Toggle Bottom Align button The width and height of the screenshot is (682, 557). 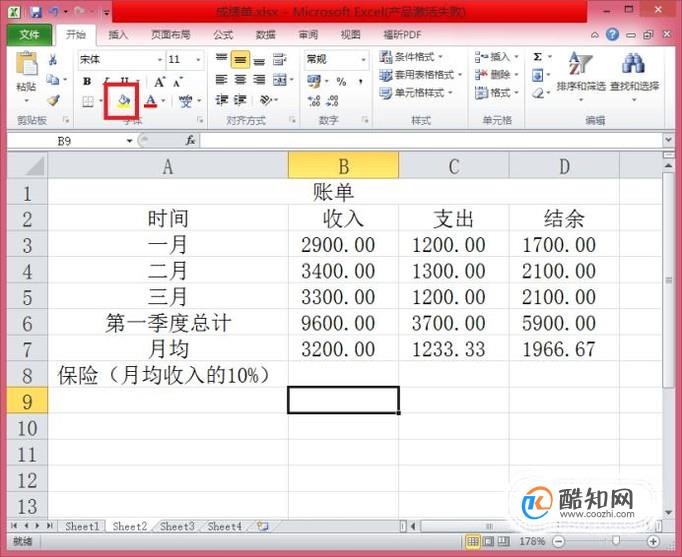pyautogui.click(x=259, y=60)
